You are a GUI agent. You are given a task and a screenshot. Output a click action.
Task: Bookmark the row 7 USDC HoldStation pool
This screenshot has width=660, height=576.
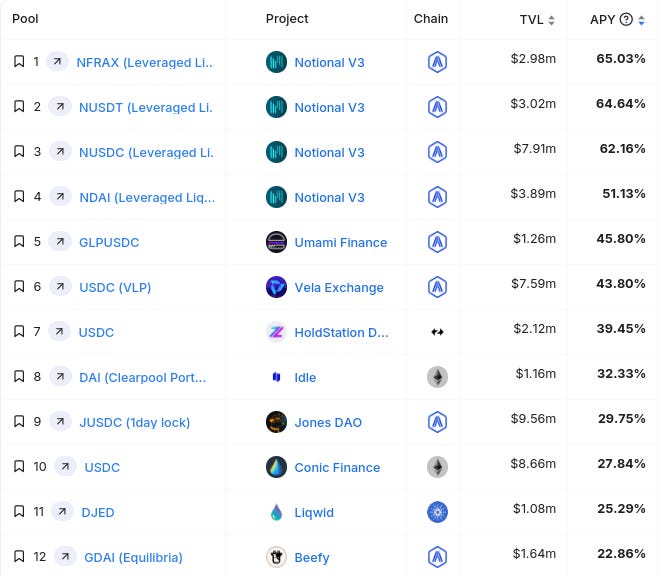point(19,331)
